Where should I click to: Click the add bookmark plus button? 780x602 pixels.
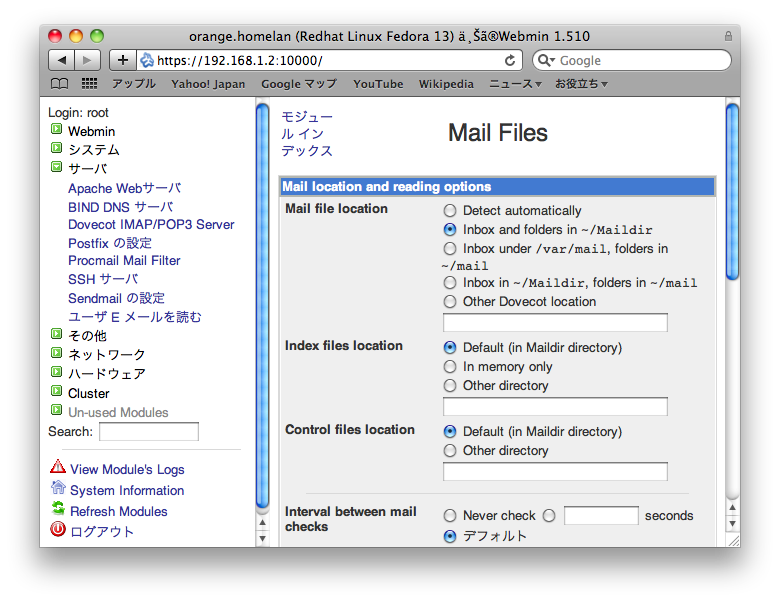tap(123, 60)
